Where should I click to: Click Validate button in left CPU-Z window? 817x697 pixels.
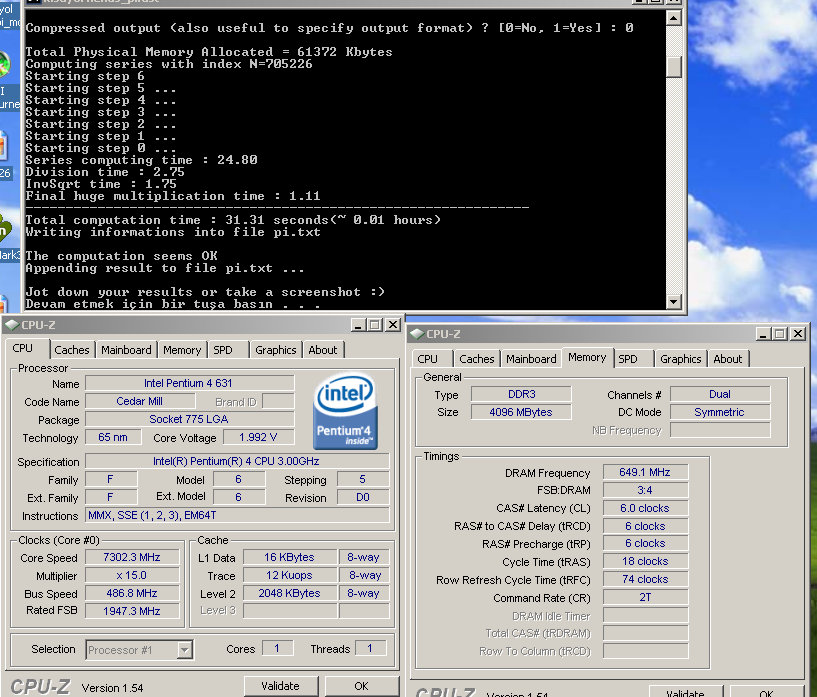pos(280,686)
